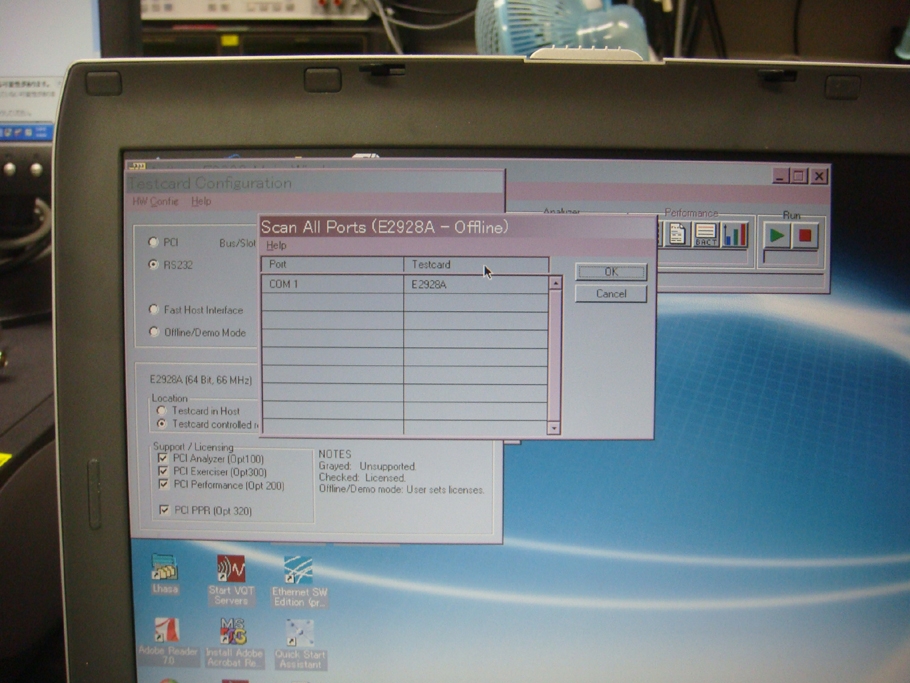Select the Fast Host Interface option

coord(154,309)
